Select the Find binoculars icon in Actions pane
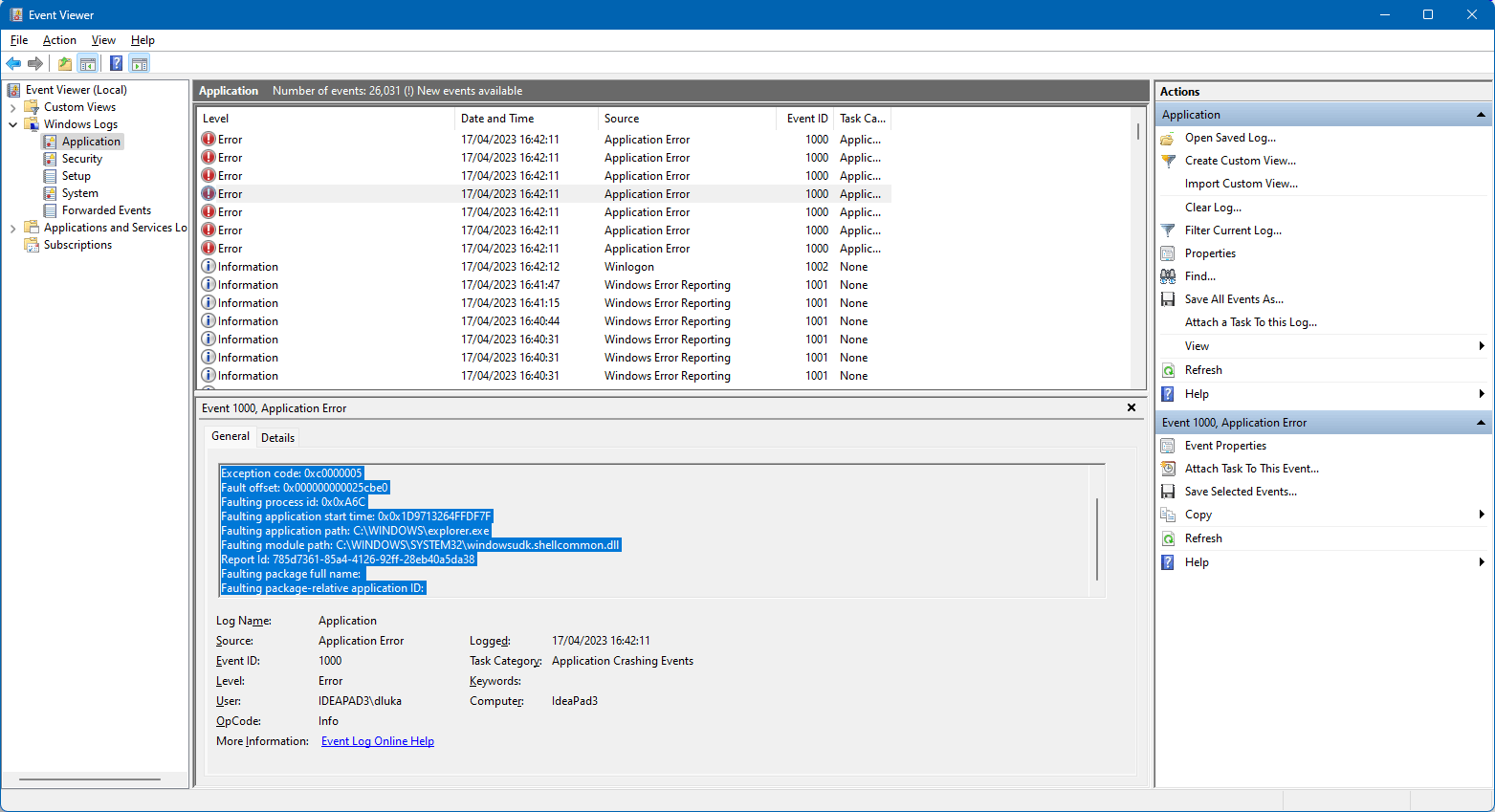This screenshot has height=812, width=1495. (x=1168, y=275)
